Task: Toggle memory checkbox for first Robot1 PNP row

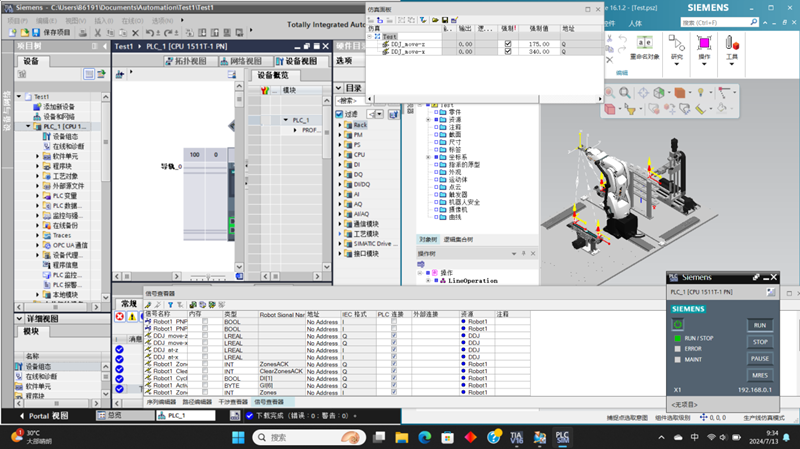Action: click(205, 321)
